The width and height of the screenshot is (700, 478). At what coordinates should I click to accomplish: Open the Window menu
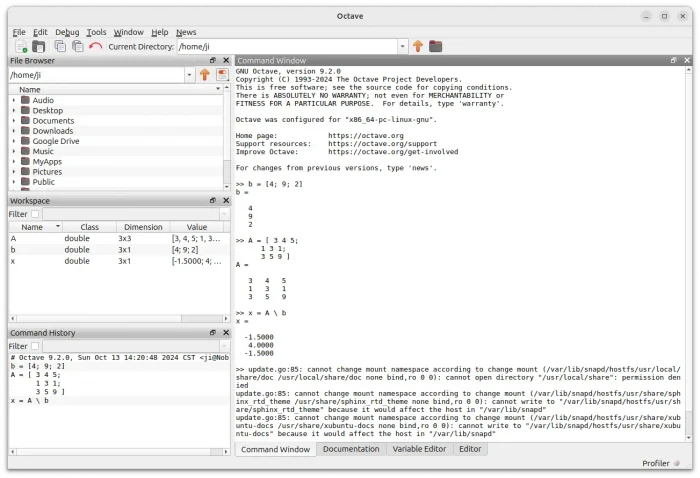click(x=128, y=32)
